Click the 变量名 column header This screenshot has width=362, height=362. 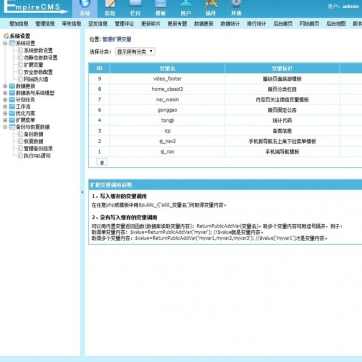pyautogui.click(x=167, y=68)
